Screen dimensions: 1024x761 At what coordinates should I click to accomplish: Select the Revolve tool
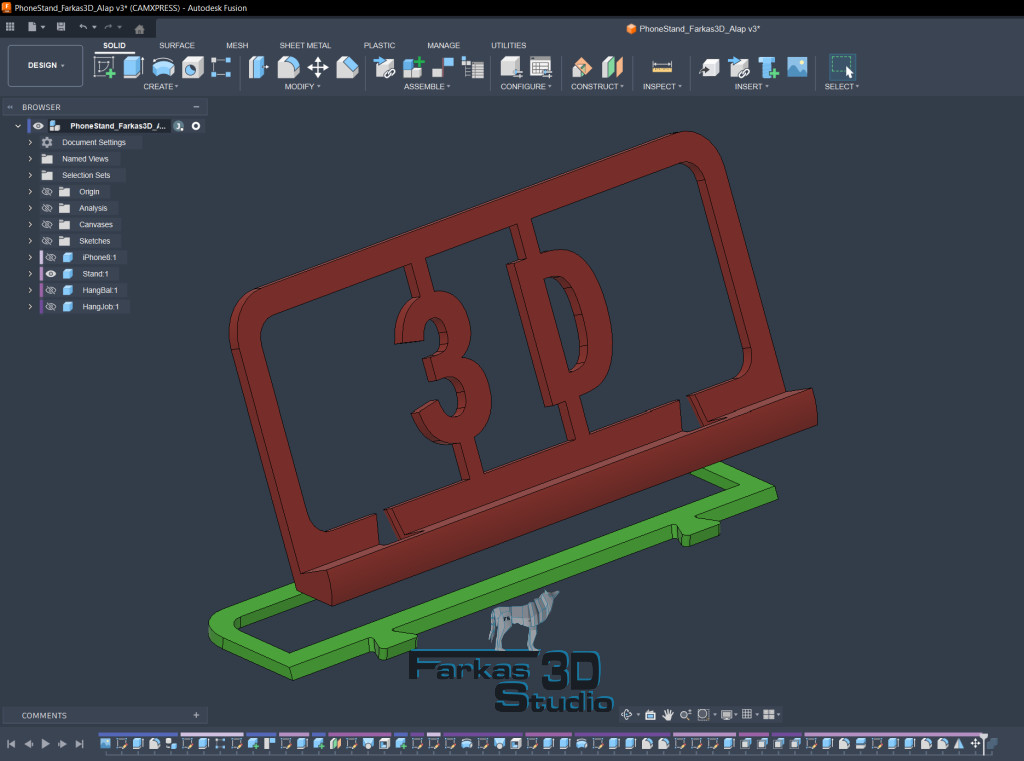tap(163, 67)
